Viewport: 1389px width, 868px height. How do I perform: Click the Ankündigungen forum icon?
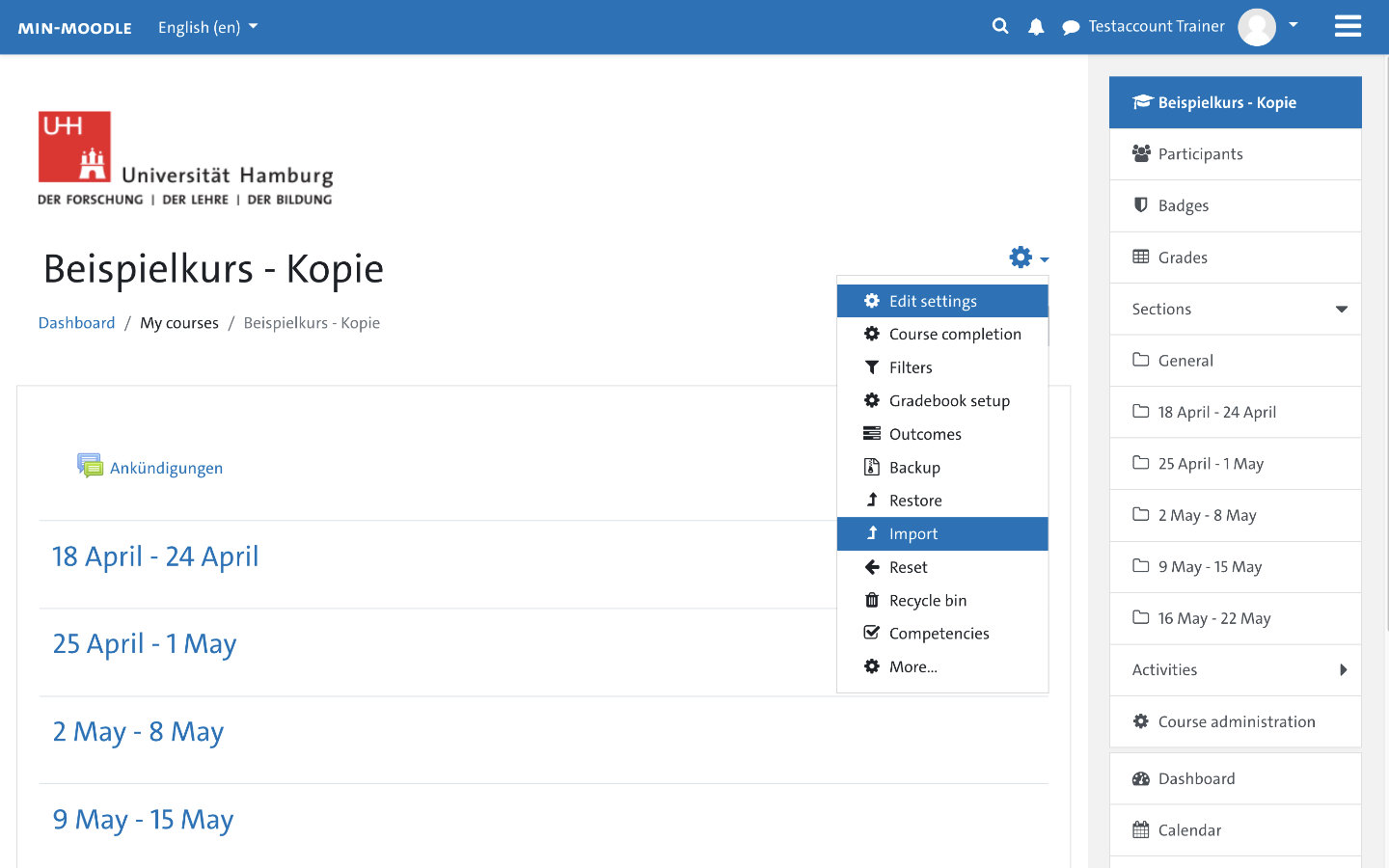click(90, 466)
